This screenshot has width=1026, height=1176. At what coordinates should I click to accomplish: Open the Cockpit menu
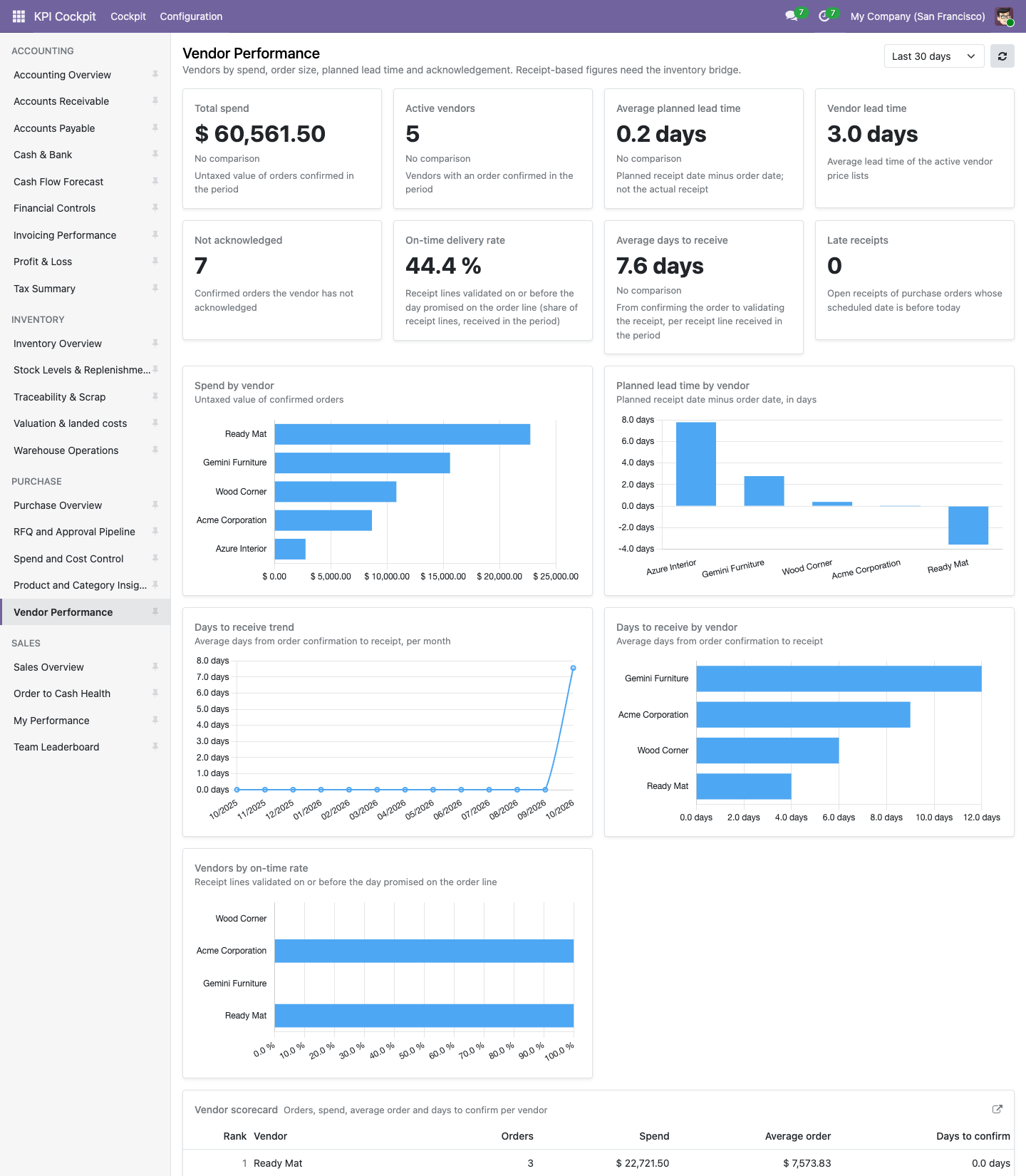tap(128, 16)
